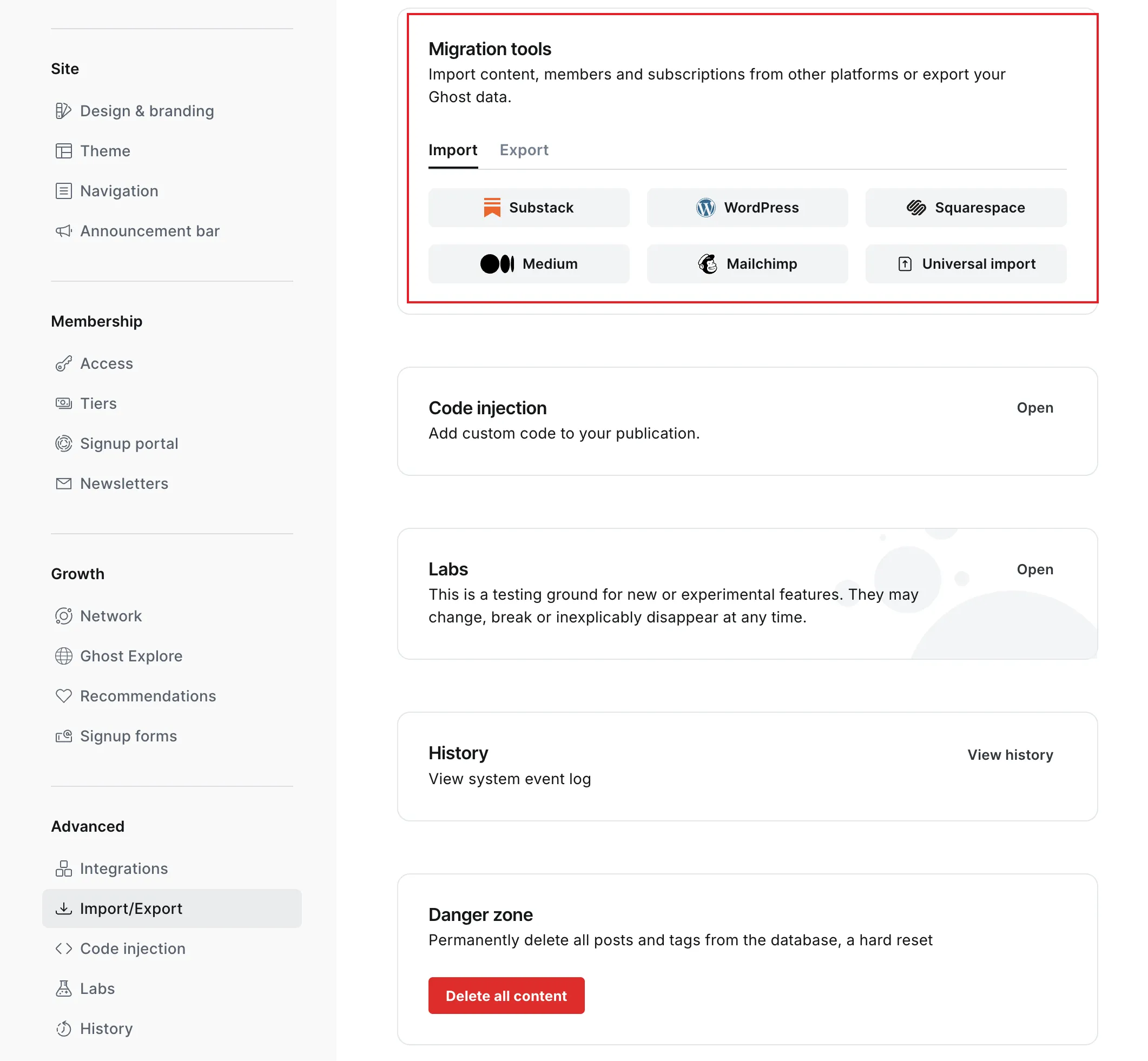Open Theme via its layout icon
The image size is (1148, 1061).
63,151
